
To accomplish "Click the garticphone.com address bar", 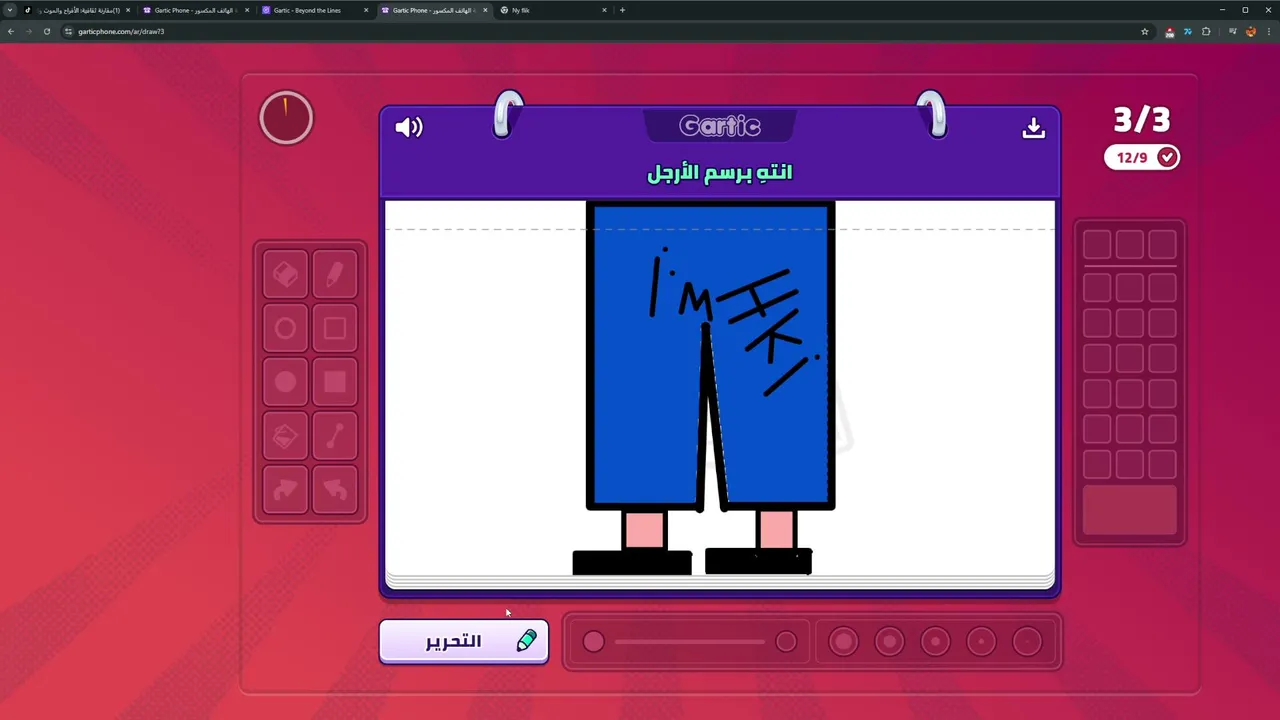I will pyautogui.click(x=600, y=31).
